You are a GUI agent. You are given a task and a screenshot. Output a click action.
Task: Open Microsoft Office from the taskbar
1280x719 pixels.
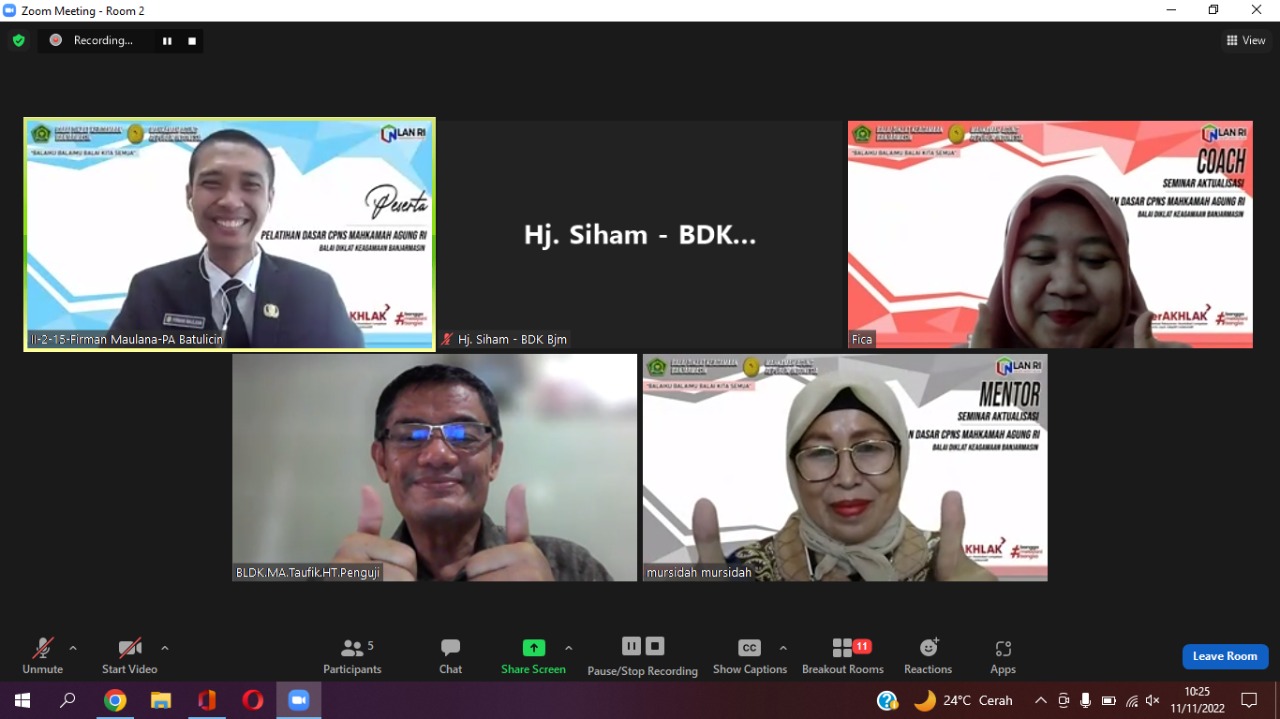click(x=207, y=700)
